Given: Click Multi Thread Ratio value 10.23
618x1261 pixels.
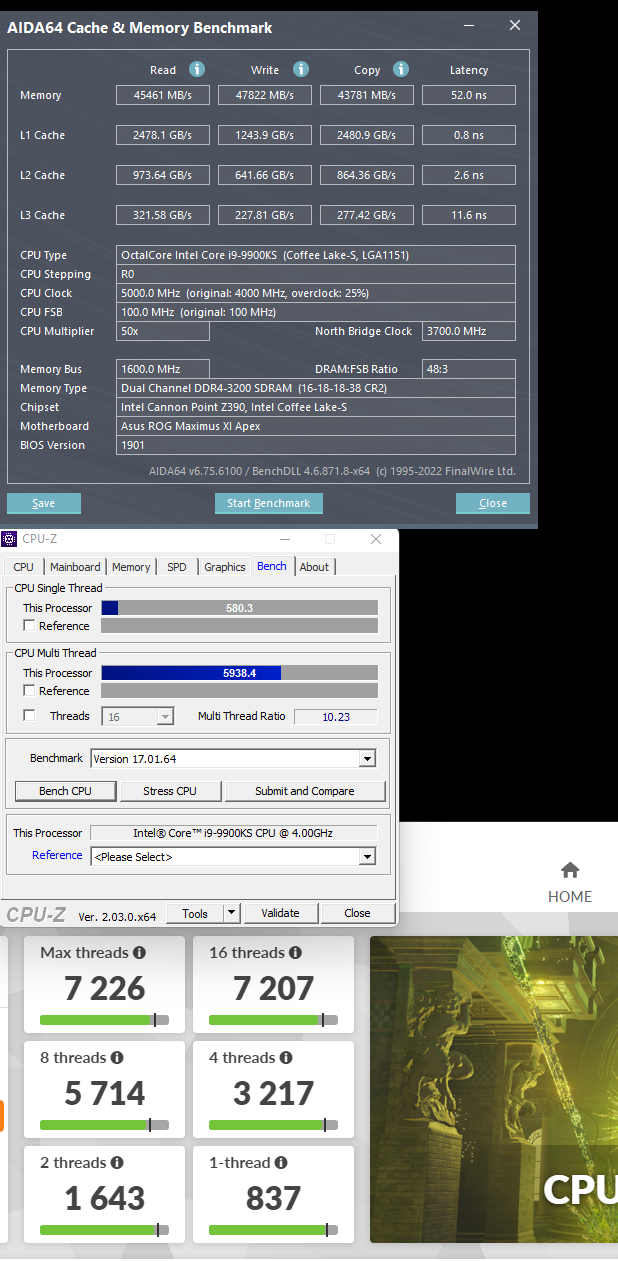Looking at the screenshot, I should point(335,716).
